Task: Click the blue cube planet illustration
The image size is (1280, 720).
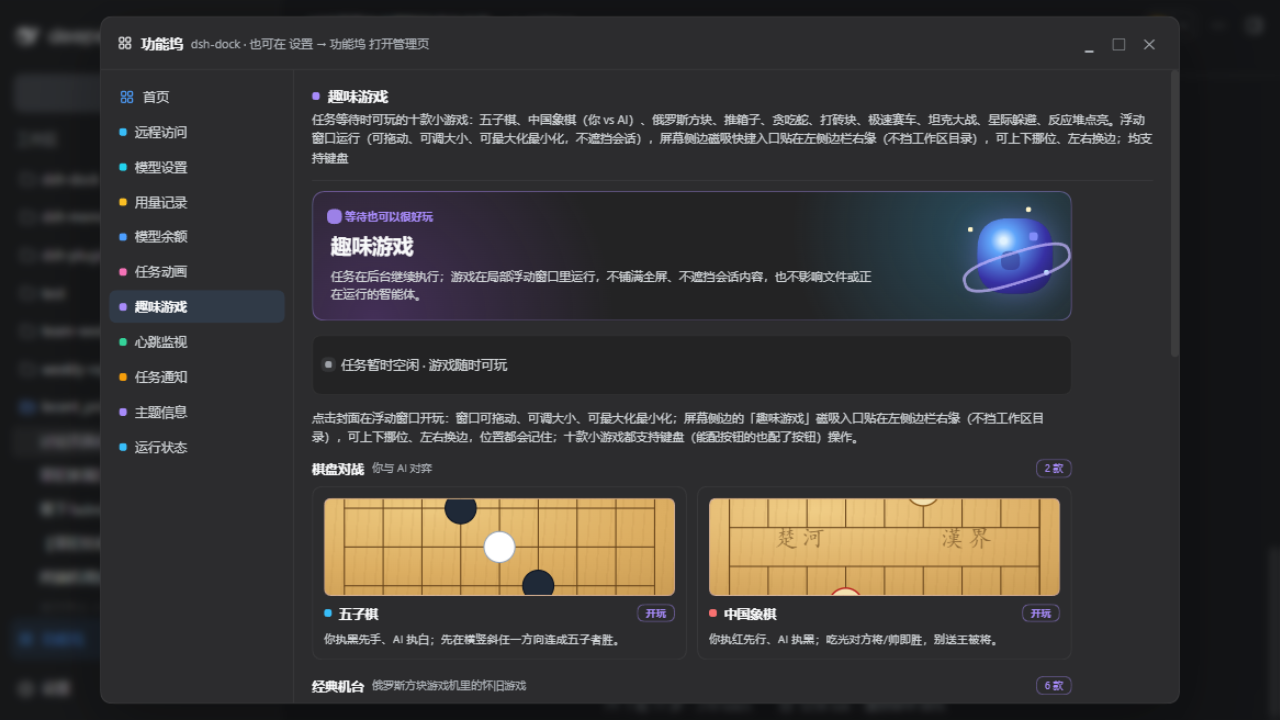Action: [x=1015, y=254]
